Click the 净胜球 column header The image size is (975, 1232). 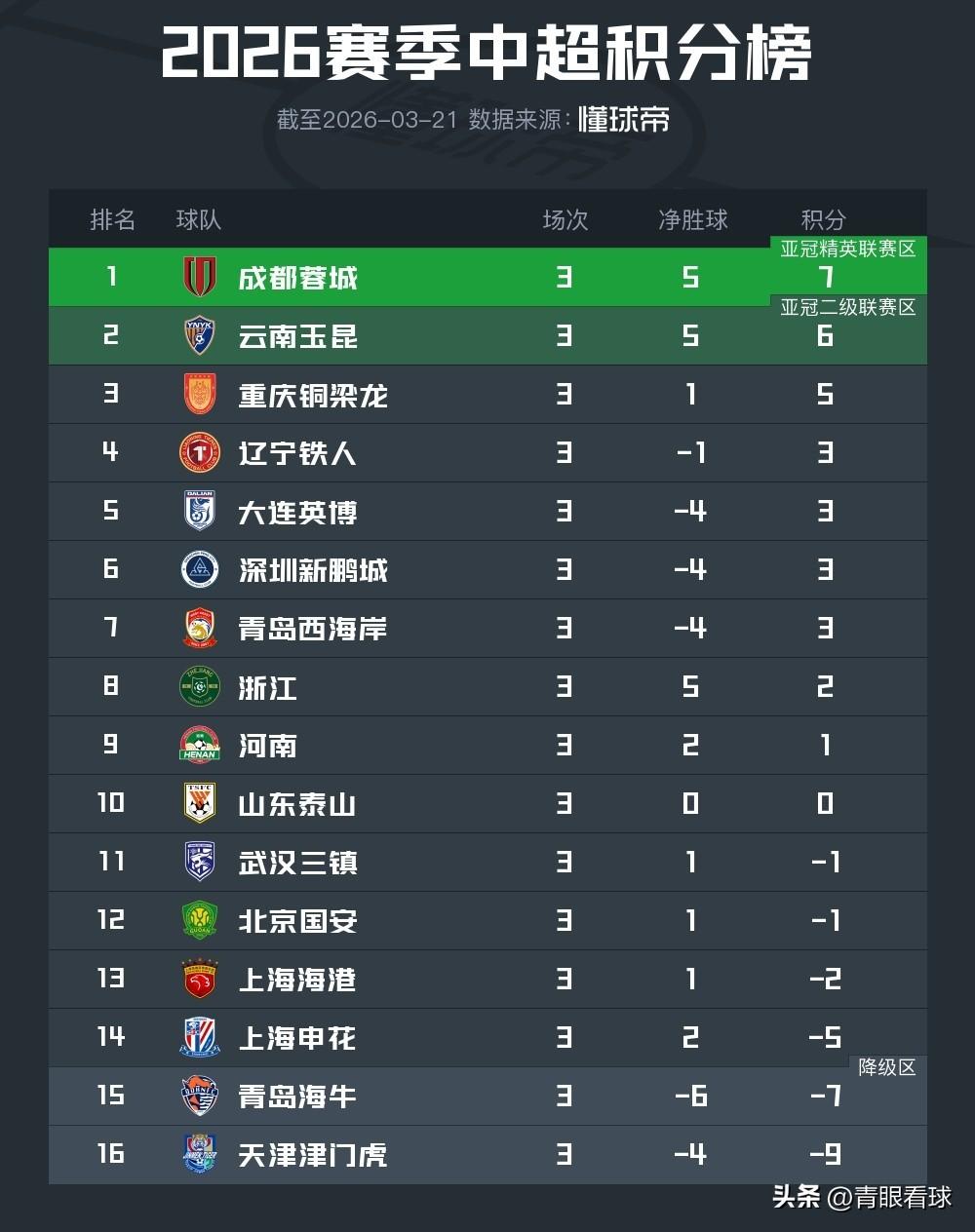(x=692, y=219)
